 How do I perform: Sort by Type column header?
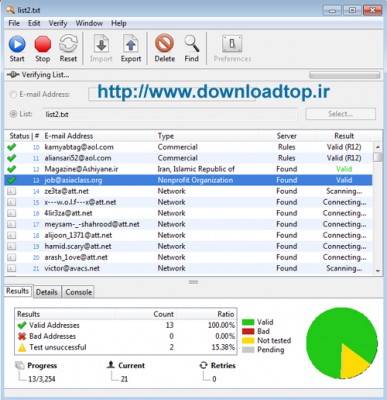[166, 136]
